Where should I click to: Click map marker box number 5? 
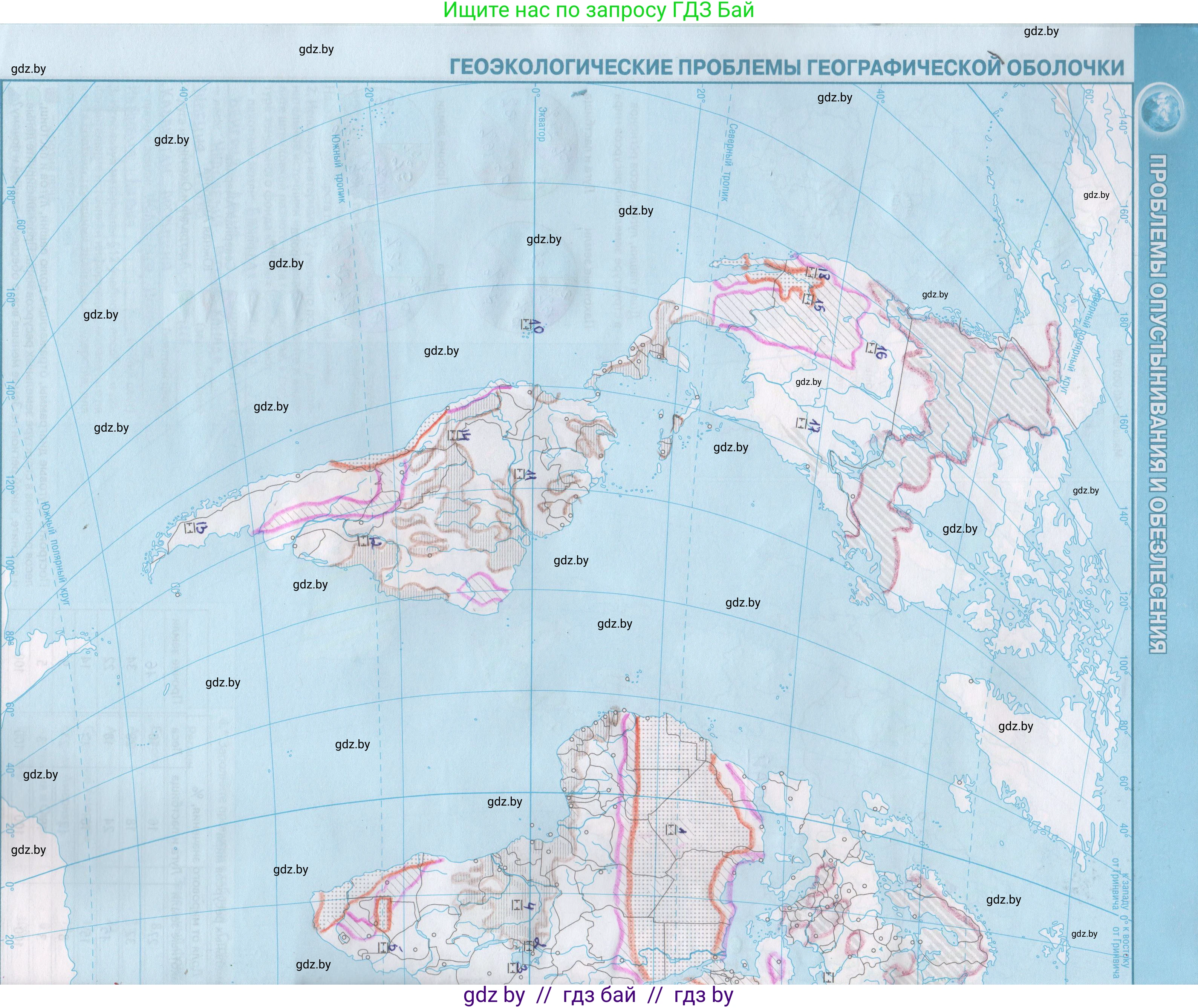[383, 947]
